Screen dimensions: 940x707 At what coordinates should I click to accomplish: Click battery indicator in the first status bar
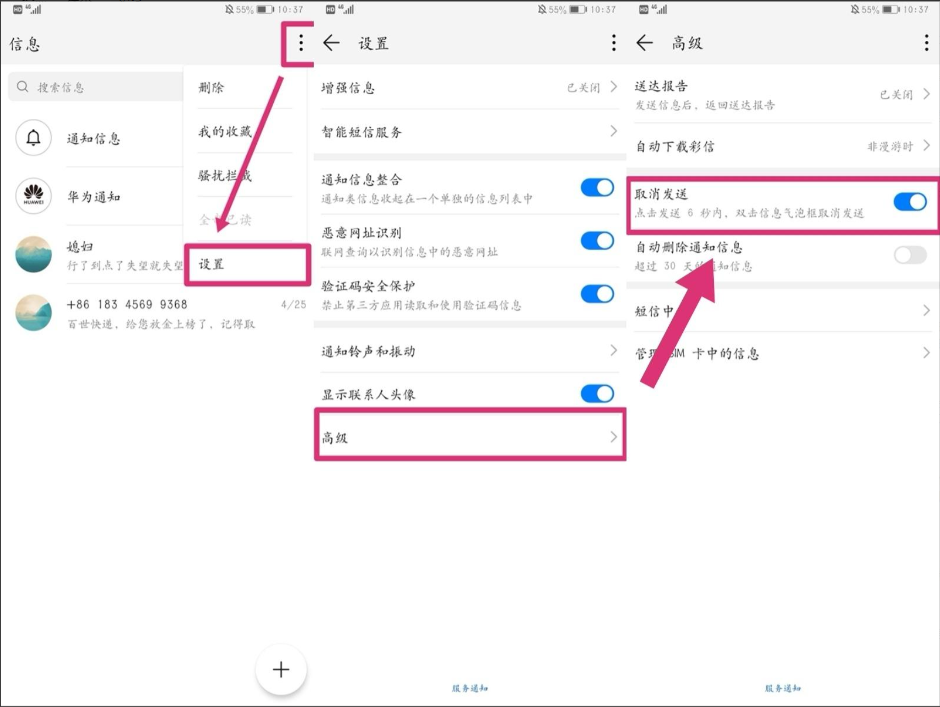click(265, 10)
